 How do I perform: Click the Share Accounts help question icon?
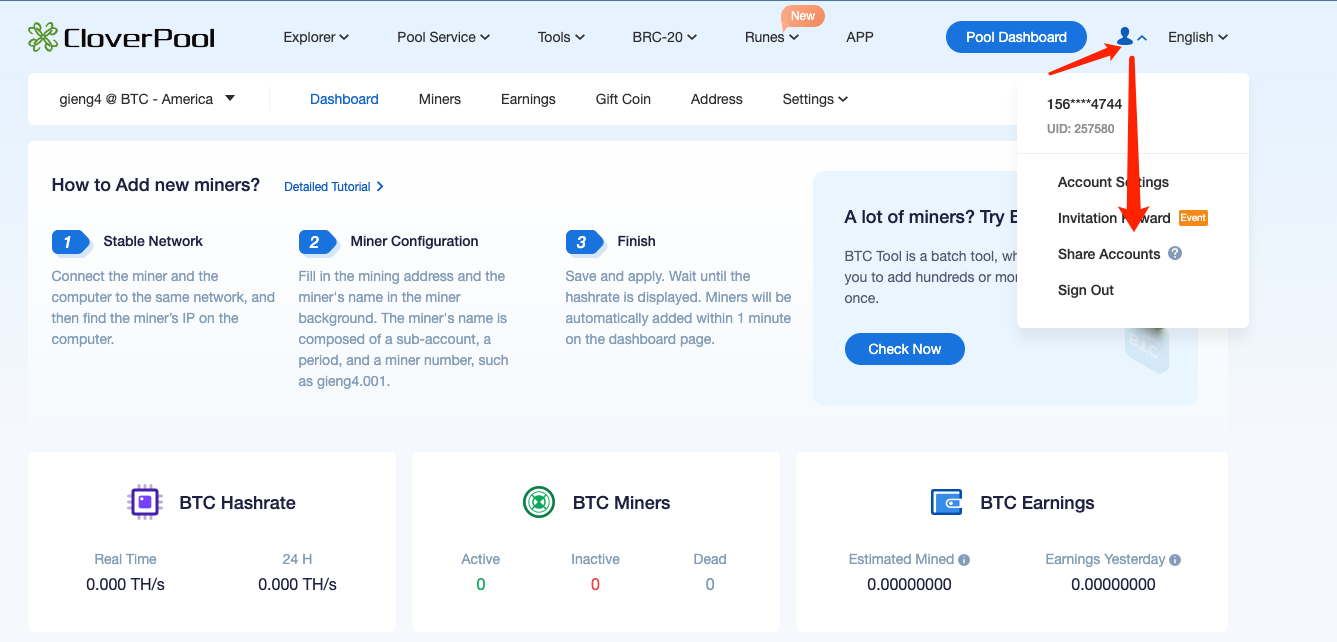coord(1175,254)
